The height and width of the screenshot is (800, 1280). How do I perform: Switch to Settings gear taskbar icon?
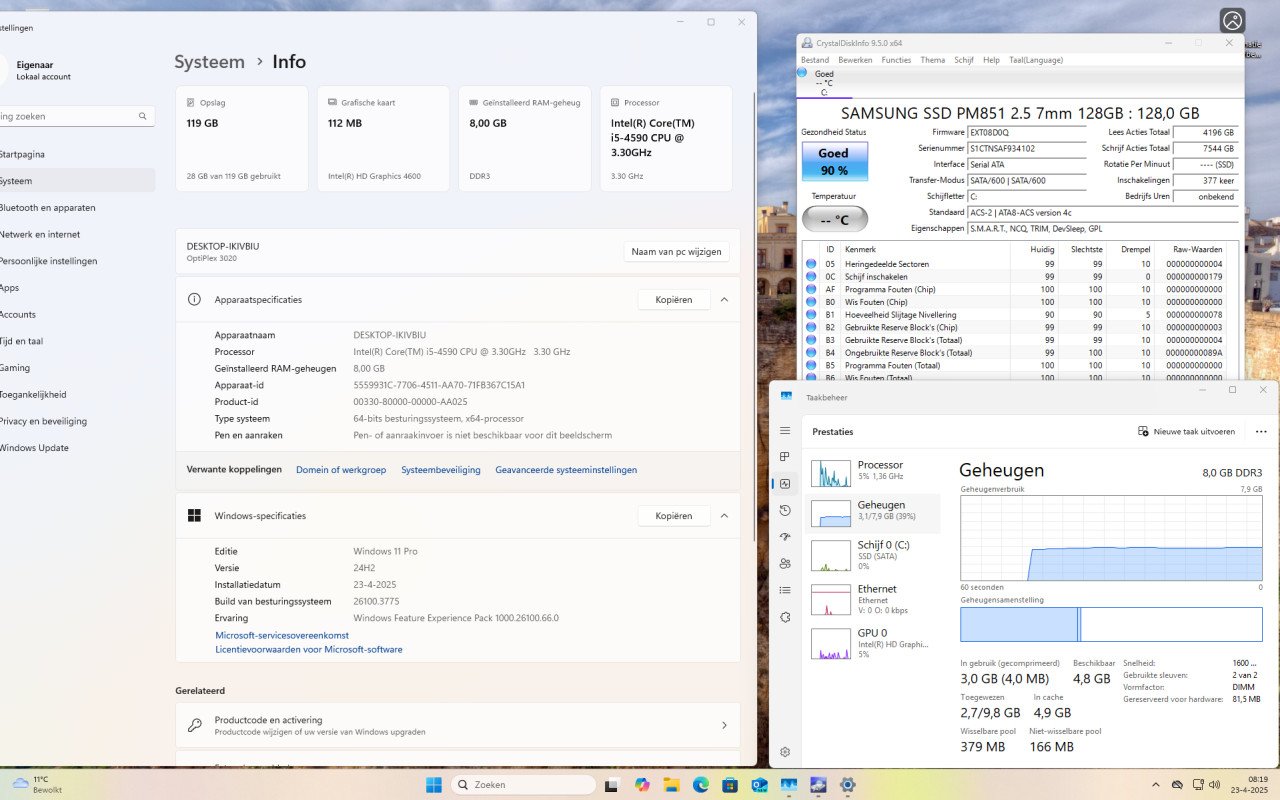[848, 785]
